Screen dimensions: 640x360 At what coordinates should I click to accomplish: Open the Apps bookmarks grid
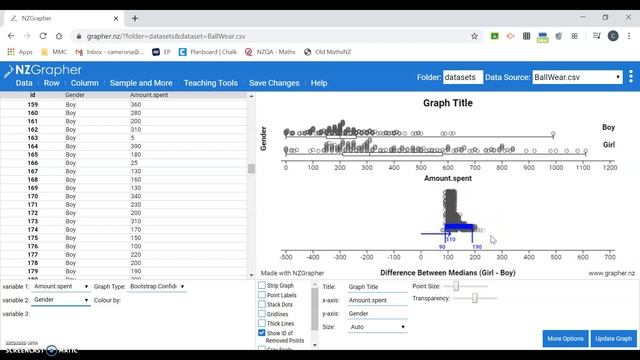pyautogui.click(x=20, y=52)
